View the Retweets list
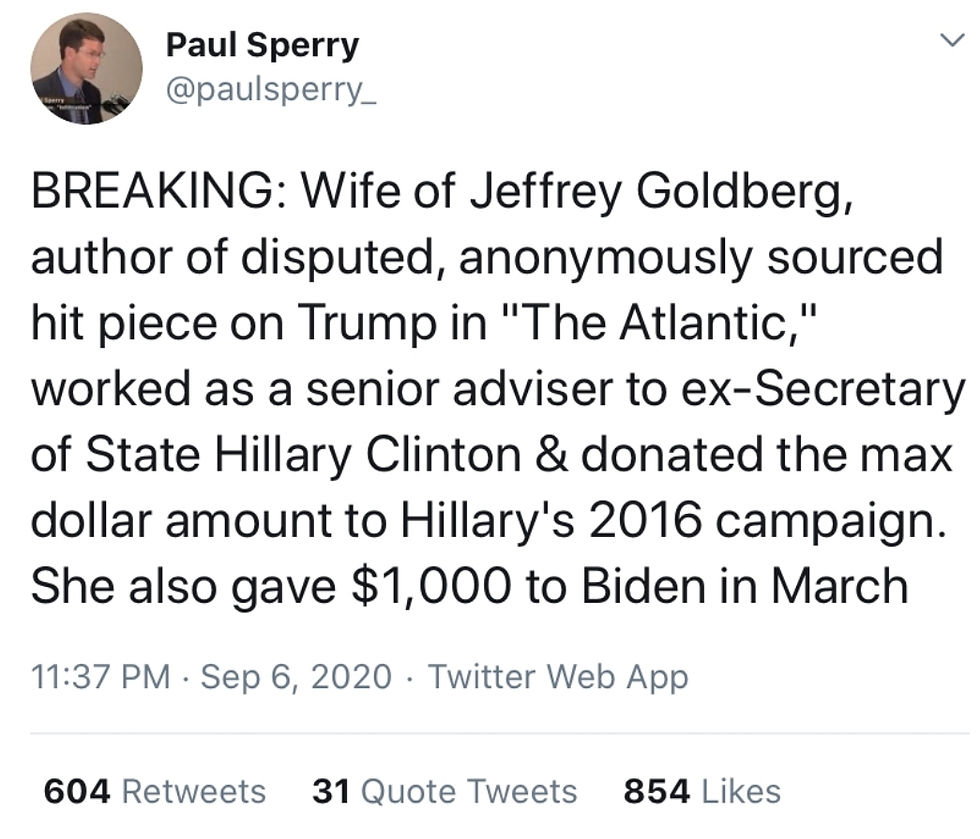 (x=193, y=792)
